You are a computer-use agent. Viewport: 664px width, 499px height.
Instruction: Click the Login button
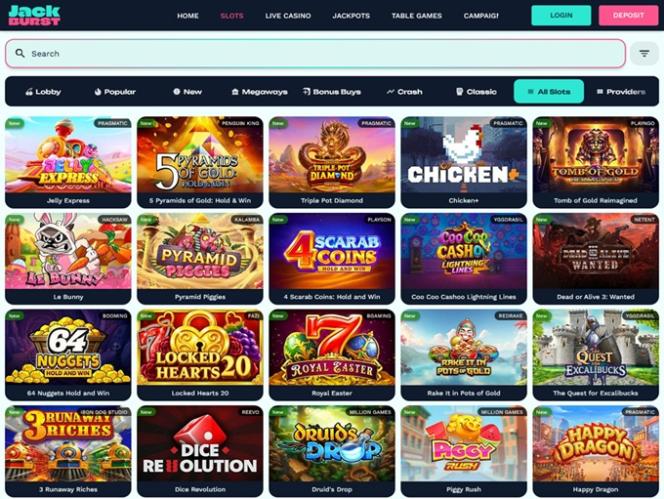(561, 15)
